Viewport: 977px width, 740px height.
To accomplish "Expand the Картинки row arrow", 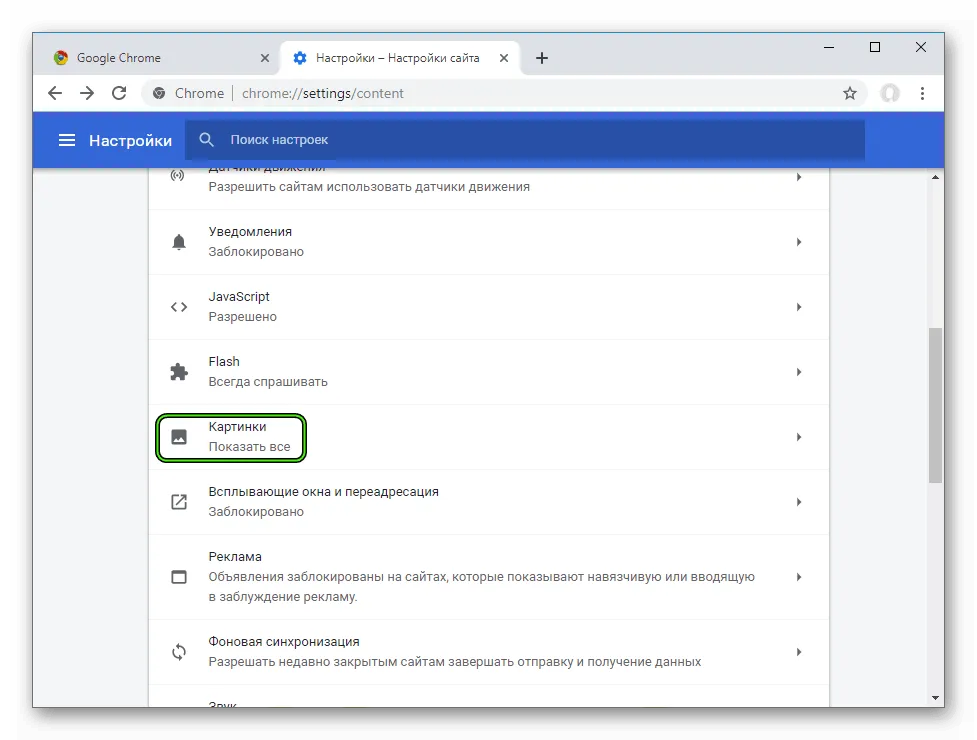I will tap(799, 437).
